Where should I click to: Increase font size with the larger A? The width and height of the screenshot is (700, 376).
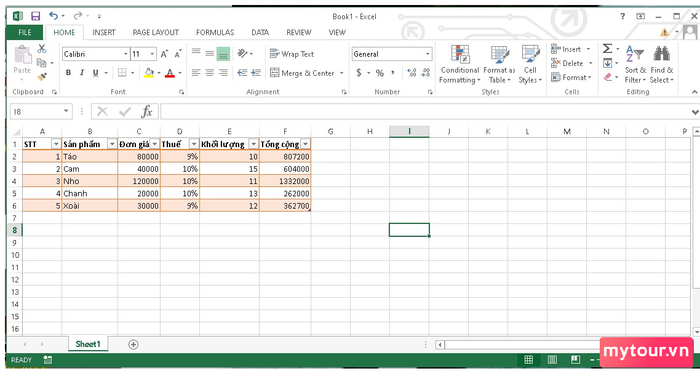(164, 54)
